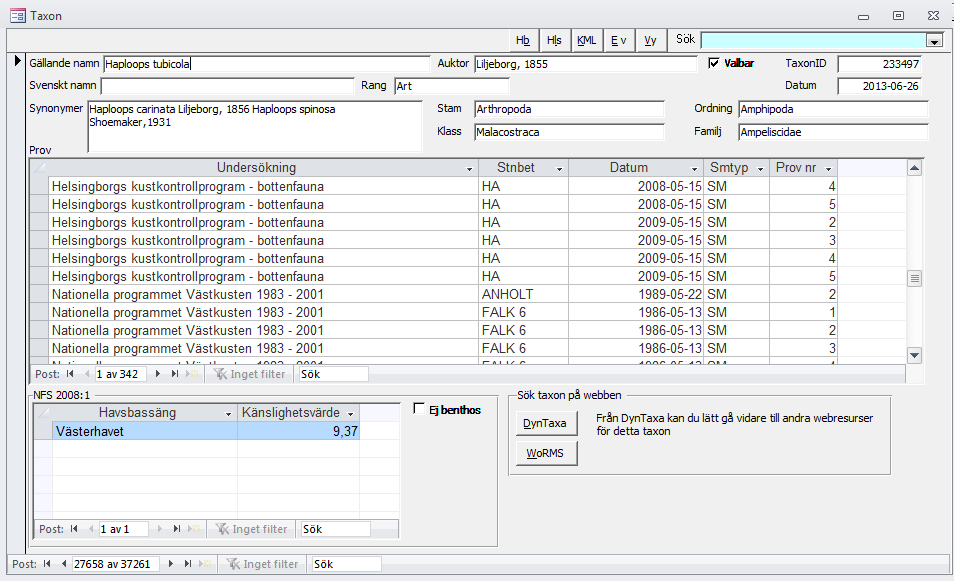Go to previous taxon record in bottom navigator
The height and width of the screenshot is (581, 954).
pyautogui.click(x=63, y=564)
